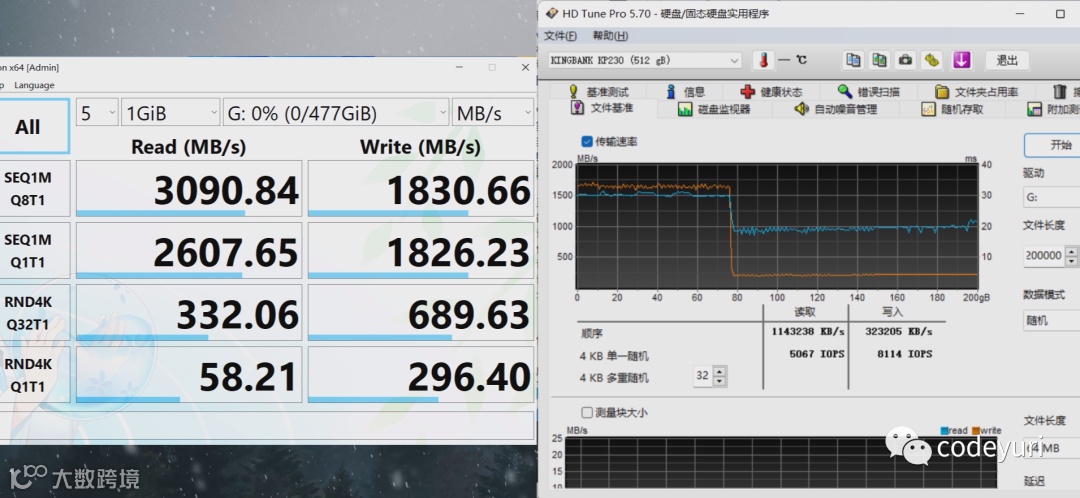The image size is (1080, 498).
Task: Open the 健康状态 health tab
Action: [771, 92]
